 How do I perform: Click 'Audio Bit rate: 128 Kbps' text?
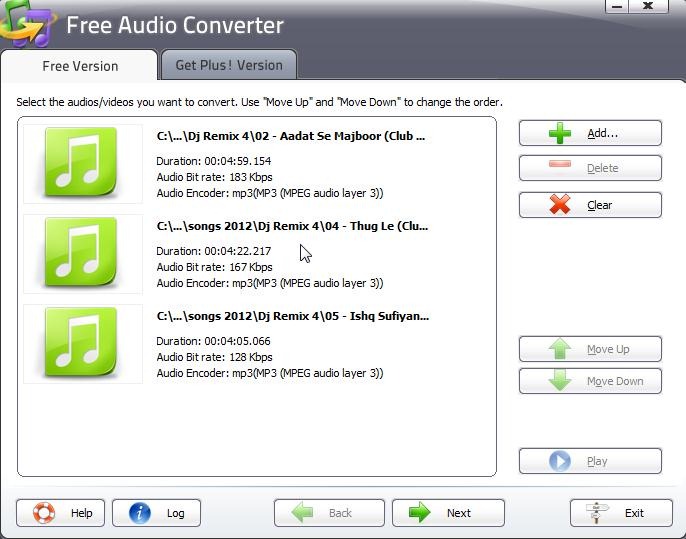pyautogui.click(x=214, y=357)
